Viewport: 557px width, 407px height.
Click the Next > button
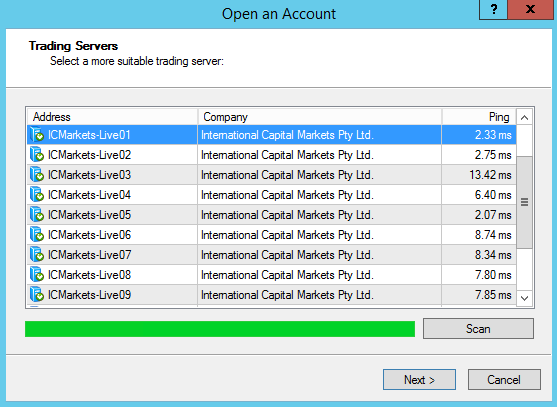(x=419, y=380)
